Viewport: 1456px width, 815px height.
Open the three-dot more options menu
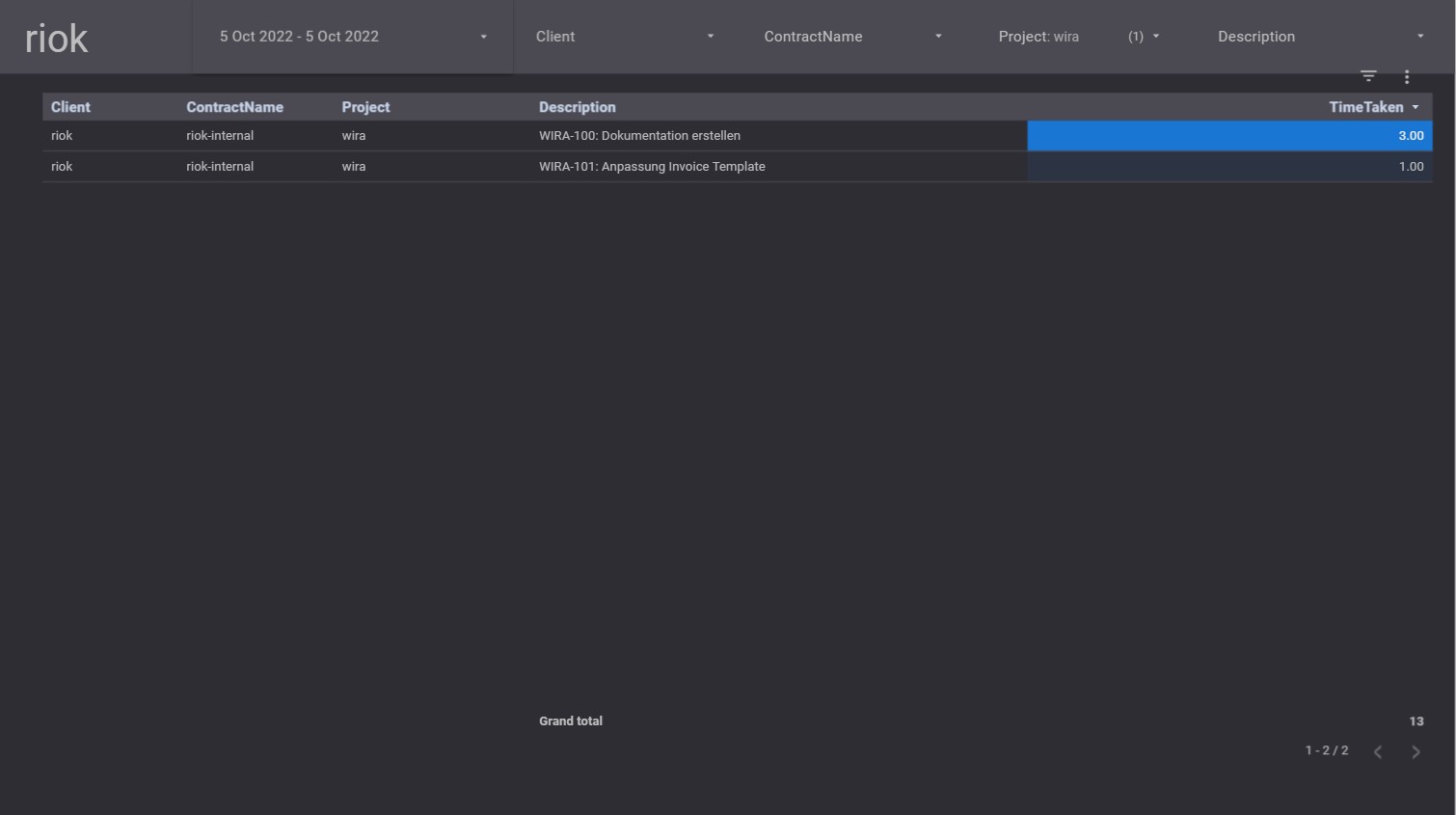(x=1407, y=77)
